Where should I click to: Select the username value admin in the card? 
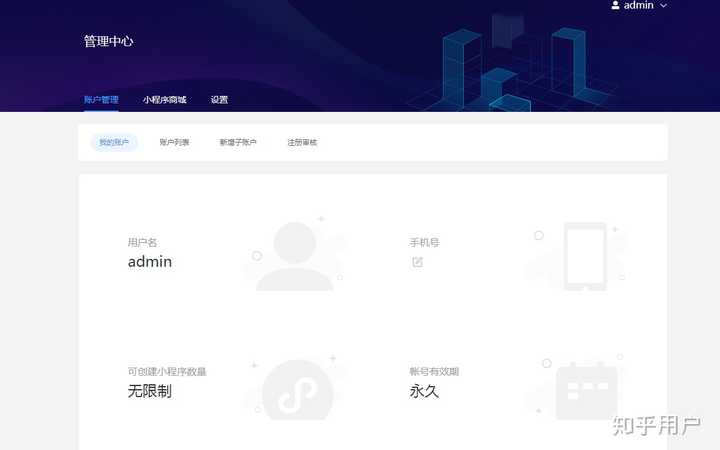pyautogui.click(x=150, y=262)
